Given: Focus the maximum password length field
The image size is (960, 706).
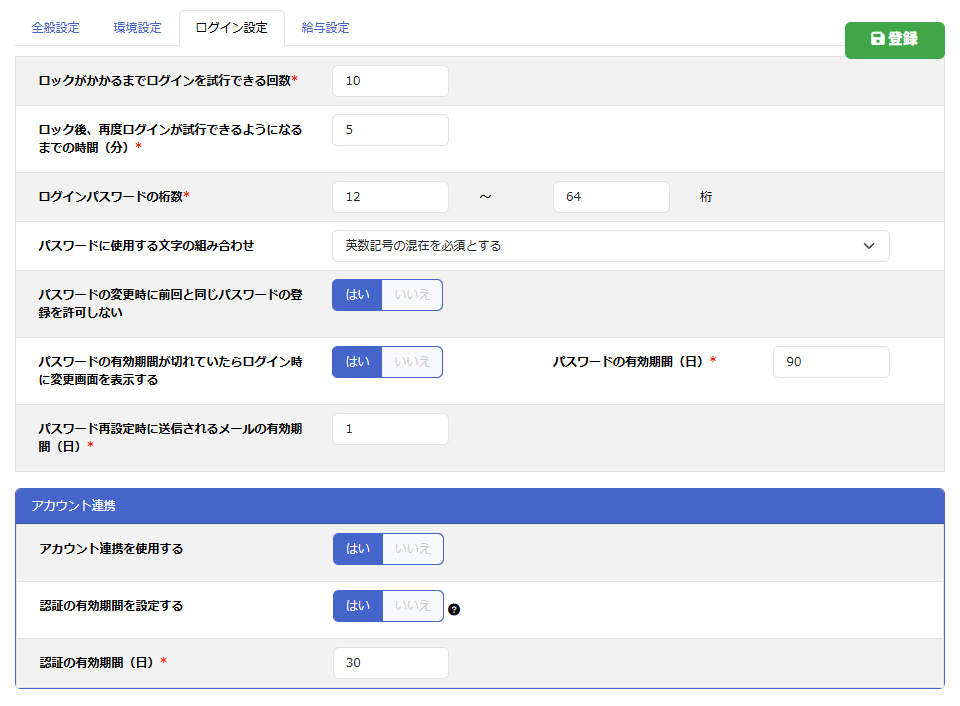Looking at the screenshot, I should (610, 197).
